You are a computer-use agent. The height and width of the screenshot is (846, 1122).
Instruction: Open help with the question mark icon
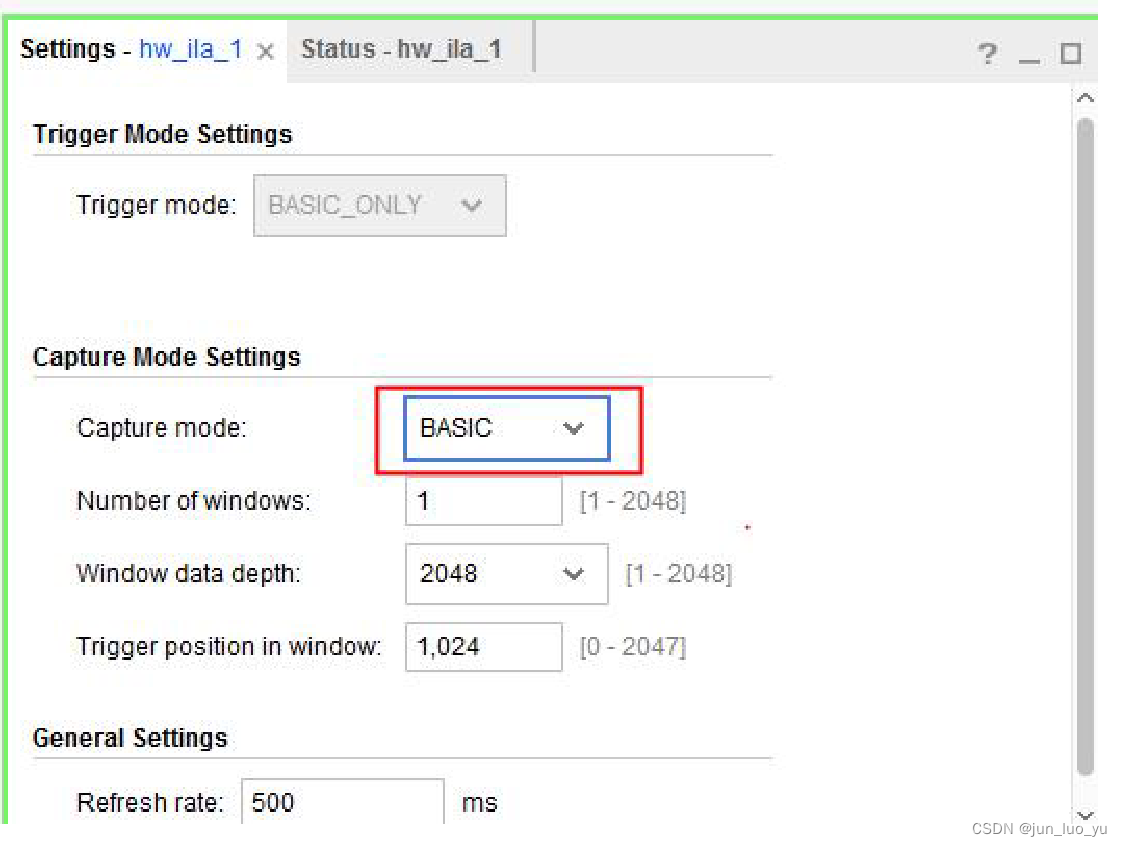point(987,54)
